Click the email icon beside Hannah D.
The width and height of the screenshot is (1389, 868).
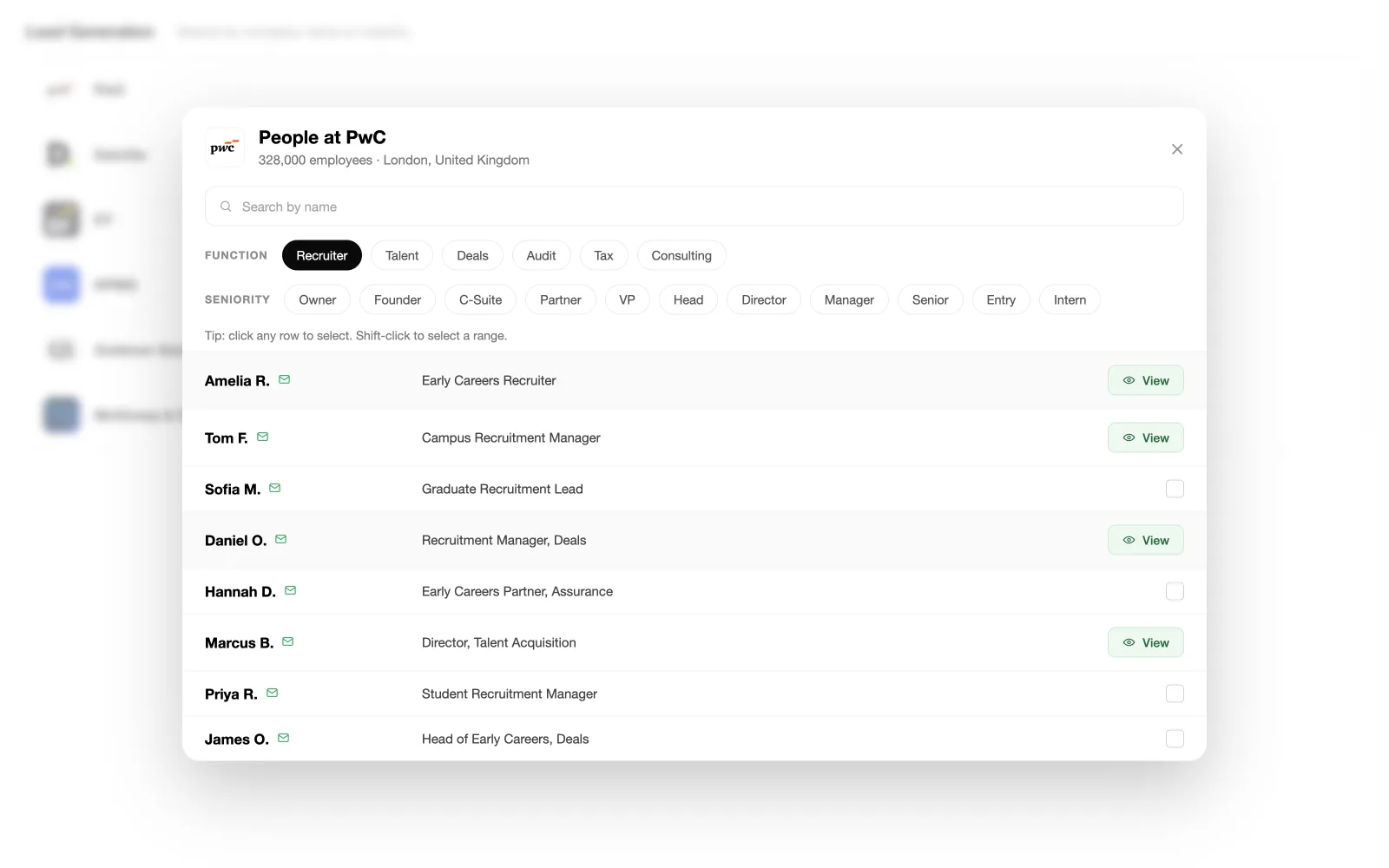point(290,590)
